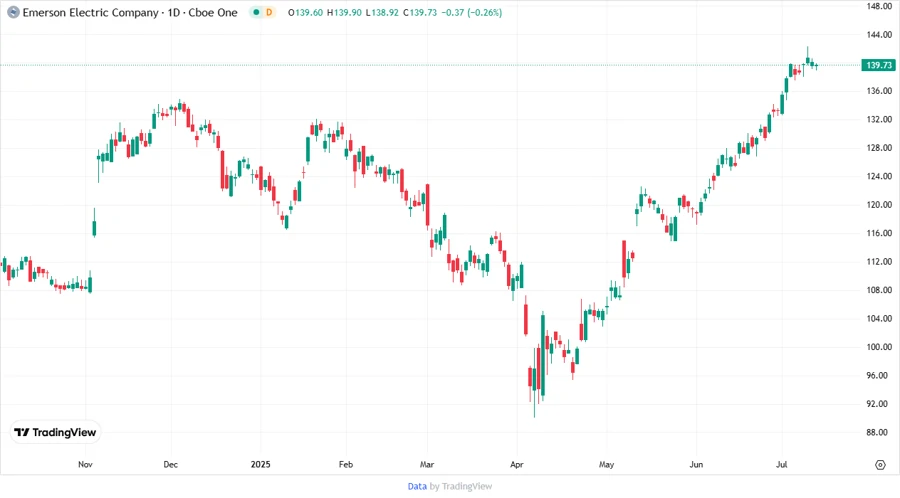Click the 148.00 price axis label
This screenshot has width=900, height=498.
coord(879,6)
